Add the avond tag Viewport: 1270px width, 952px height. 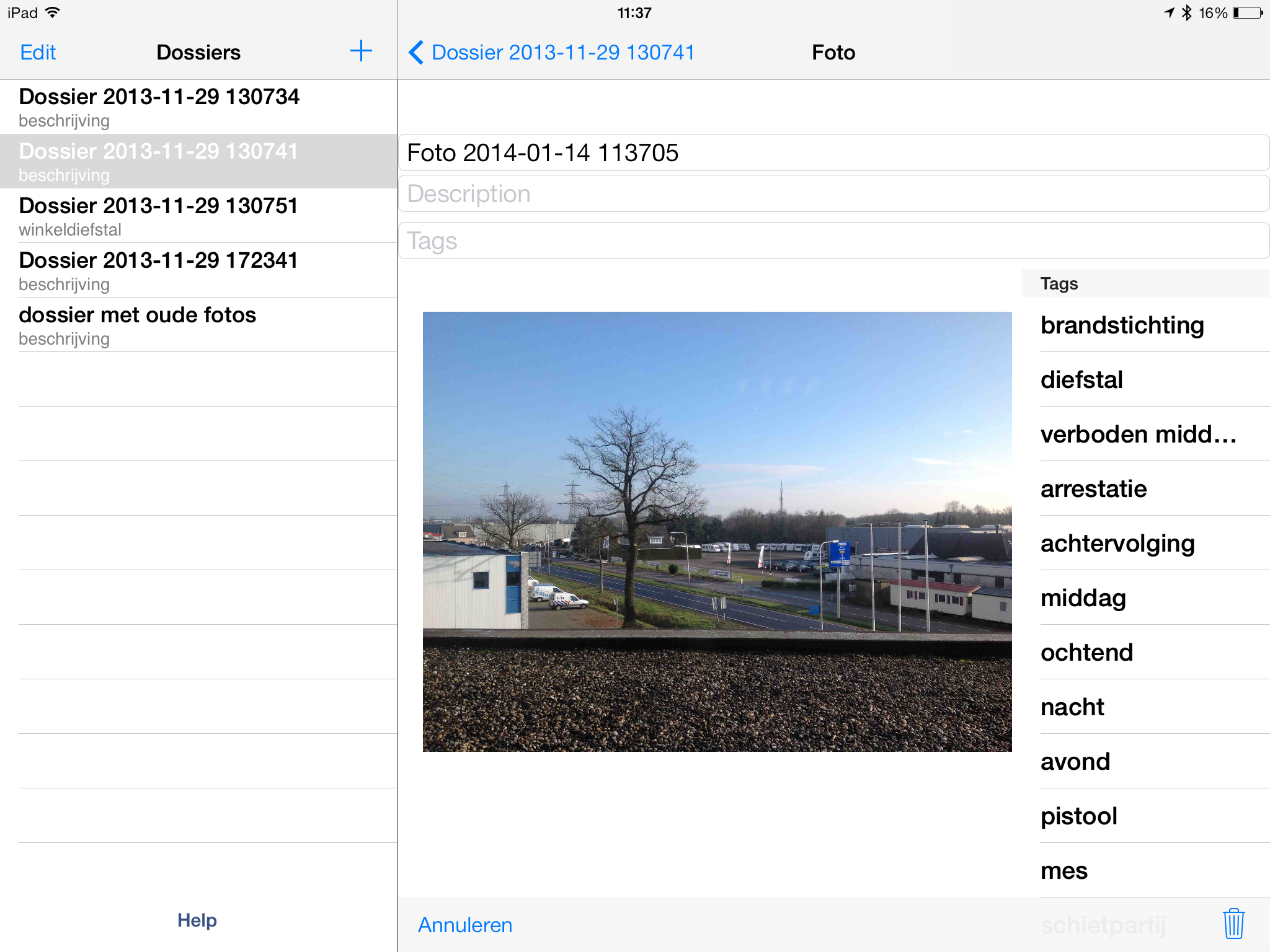click(1146, 761)
